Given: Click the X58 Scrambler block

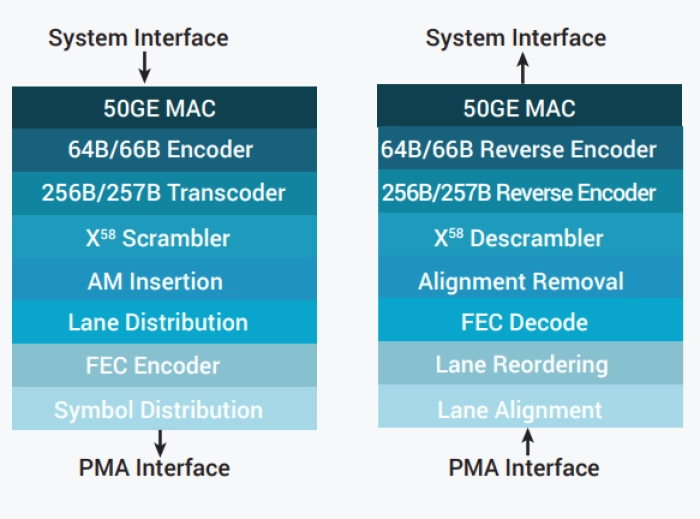Looking at the screenshot, I should pyautogui.click(x=164, y=237).
